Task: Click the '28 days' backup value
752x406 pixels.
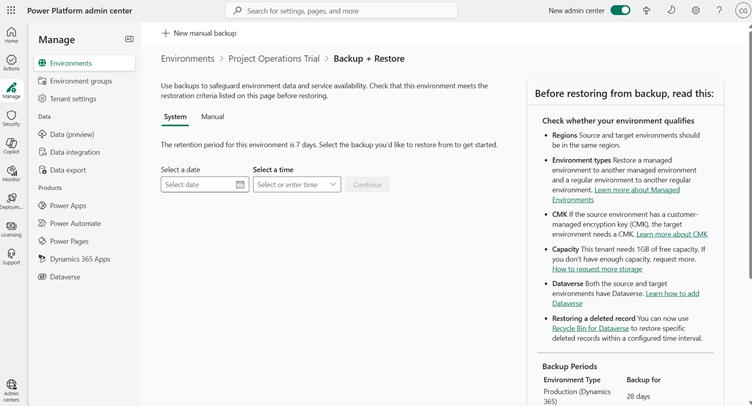Action: 638,396
